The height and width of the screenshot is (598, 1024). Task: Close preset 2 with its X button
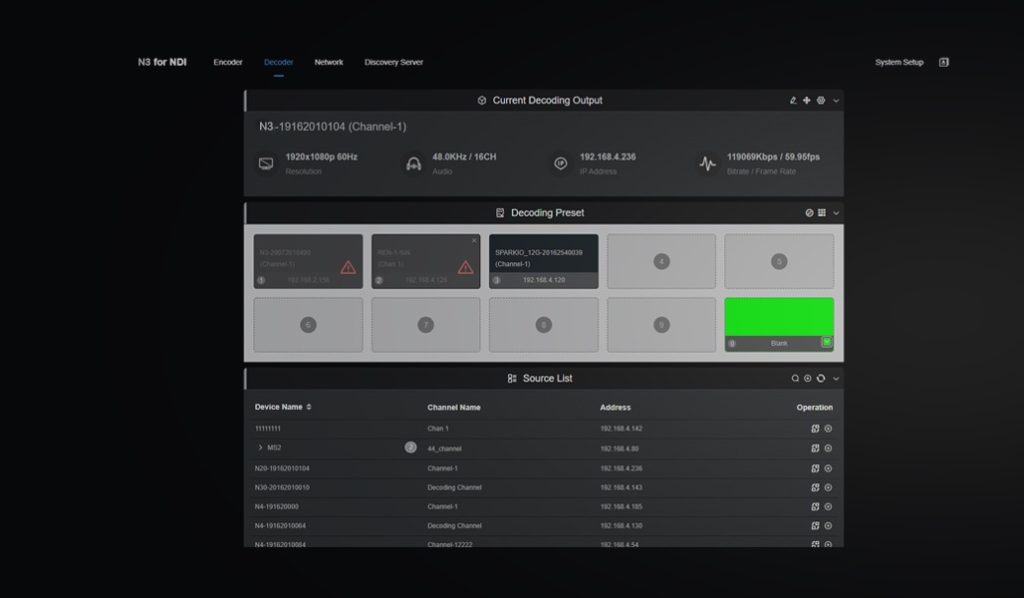pos(474,241)
